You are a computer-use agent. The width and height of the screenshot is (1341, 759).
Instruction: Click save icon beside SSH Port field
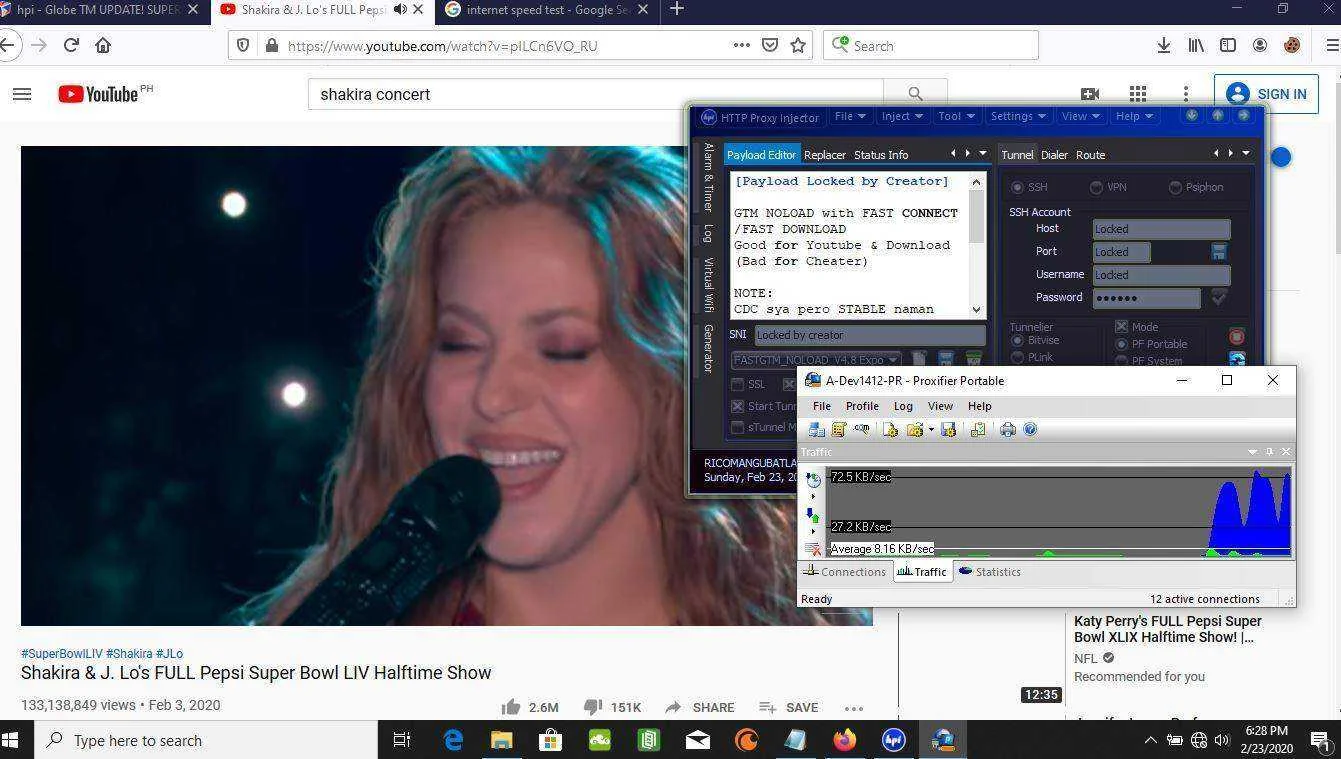coord(1219,251)
